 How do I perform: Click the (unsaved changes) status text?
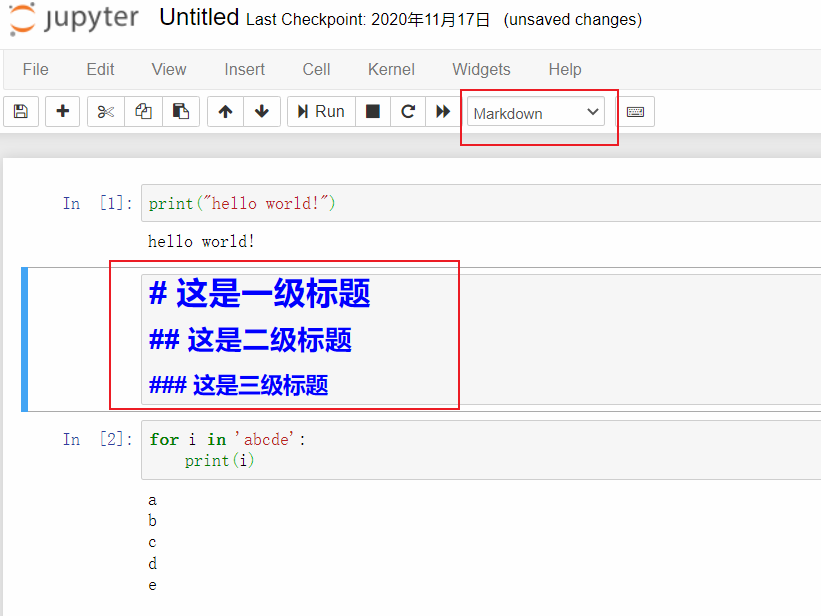click(x=573, y=20)
